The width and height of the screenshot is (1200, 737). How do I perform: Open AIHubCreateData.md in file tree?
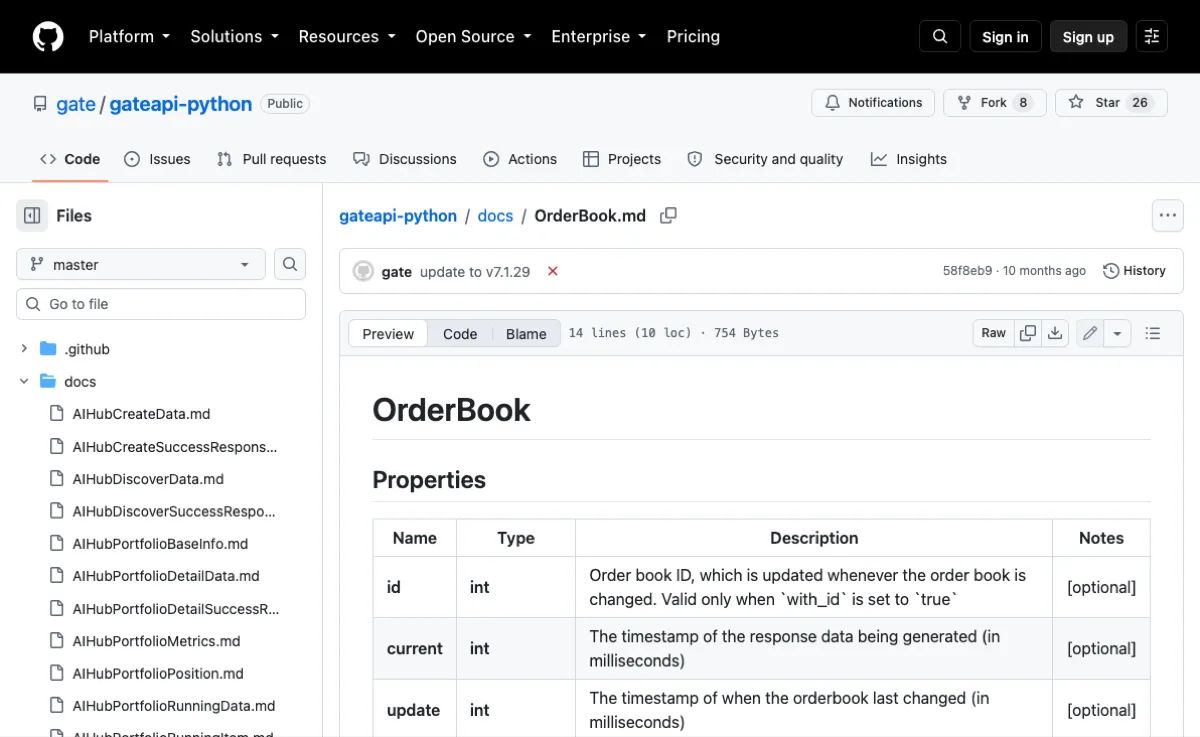point(141,414)
